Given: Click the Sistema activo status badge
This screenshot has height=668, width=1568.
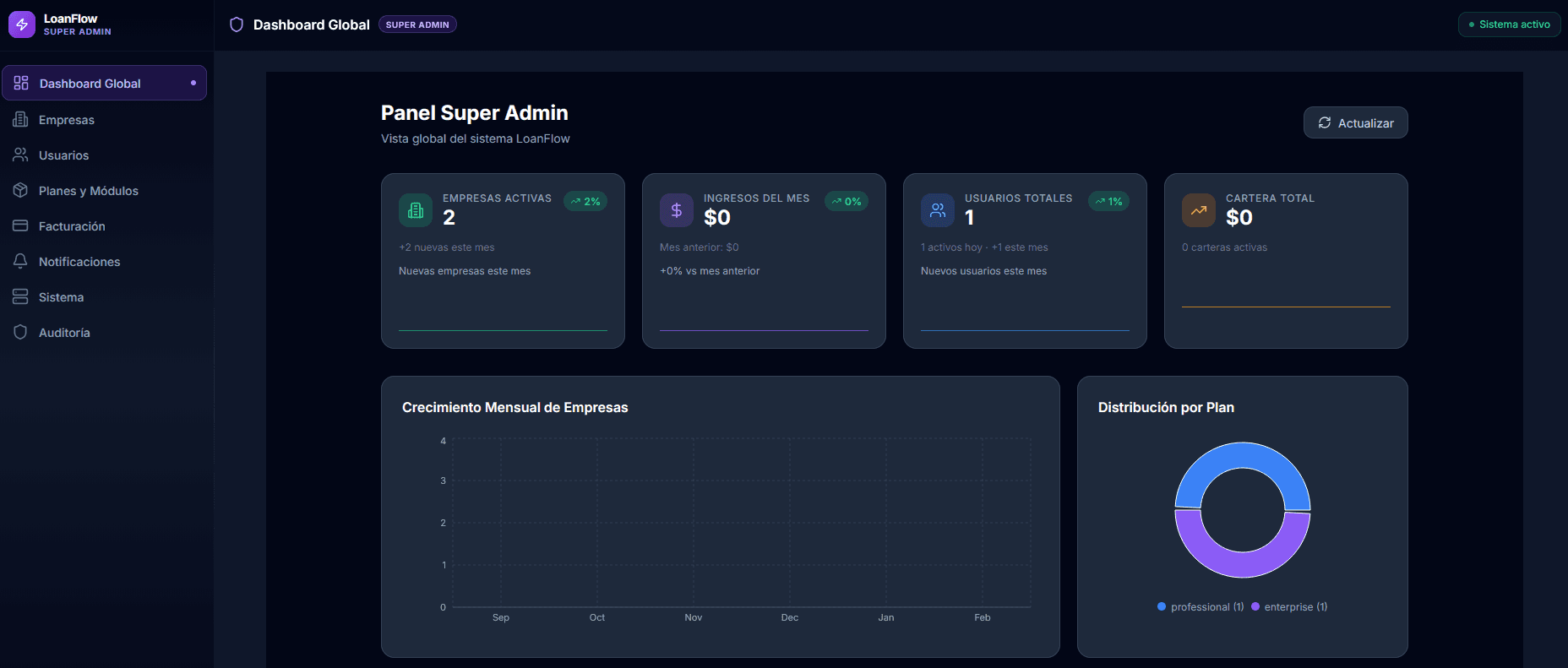Looking at the screenshot, I should coord(1509,24).
